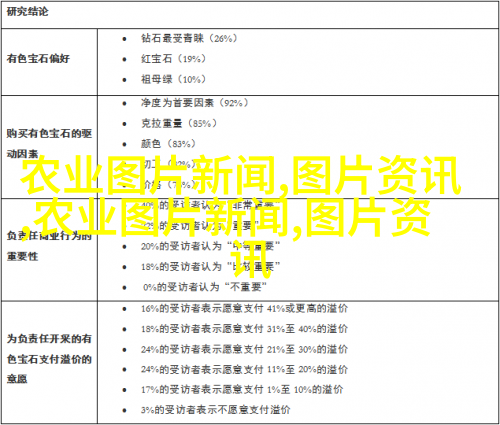This screenshot has width=500, height=425.
Task: Click the 18%的受访者认为 line
Action: (x=210, y=267)
